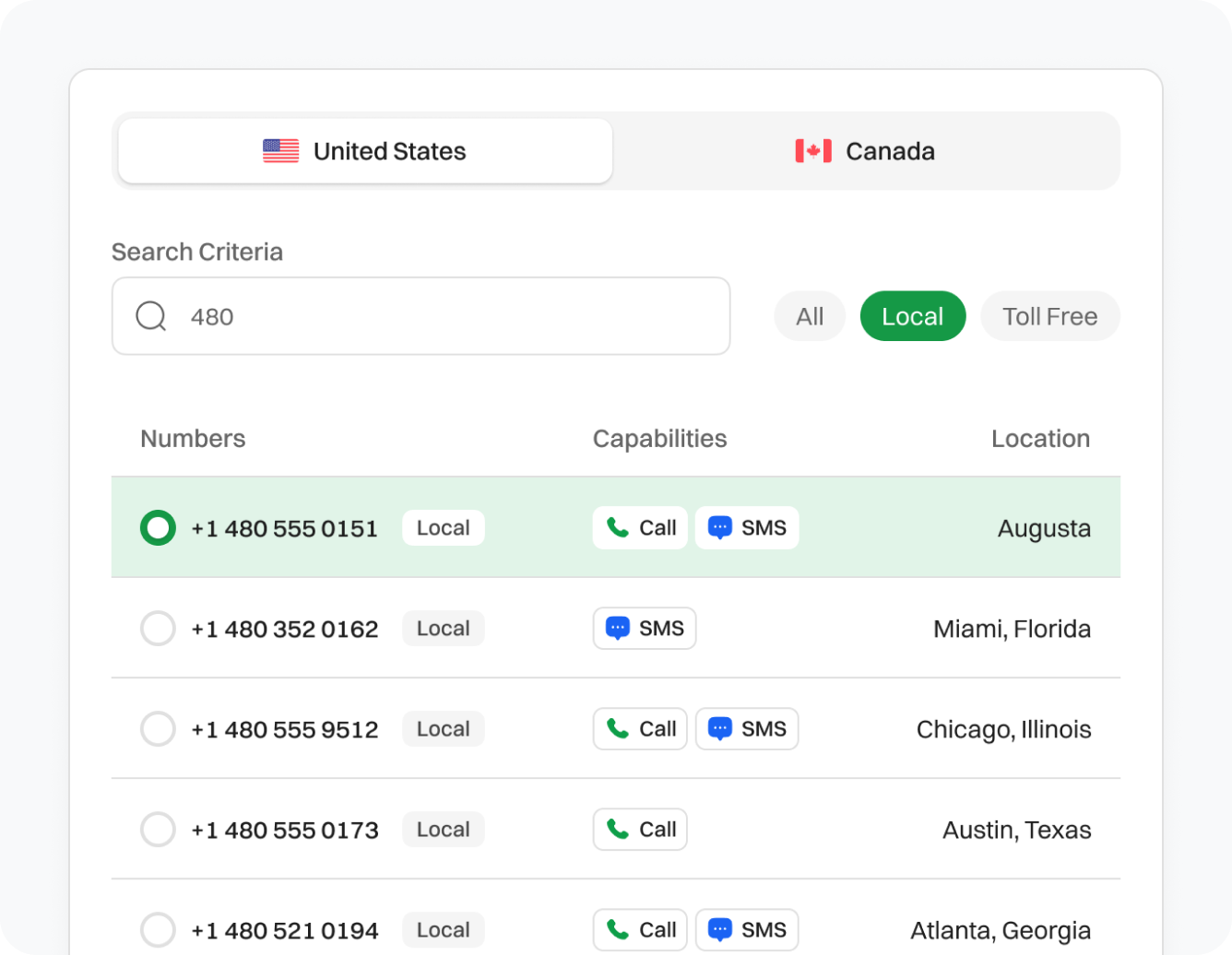Click blue SMS bubble icon in Augusta row
1232x955 pixels.
point(719,527)
